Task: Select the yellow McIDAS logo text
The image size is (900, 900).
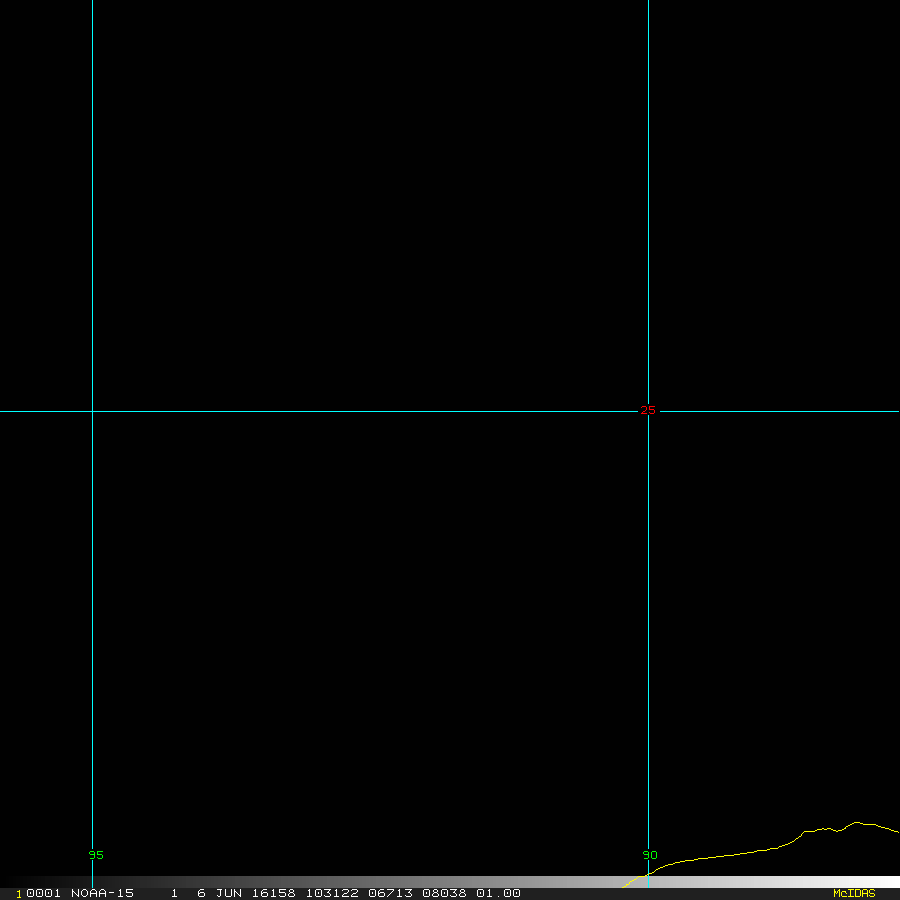Action: pyautogui.click(x=854, y=894)
